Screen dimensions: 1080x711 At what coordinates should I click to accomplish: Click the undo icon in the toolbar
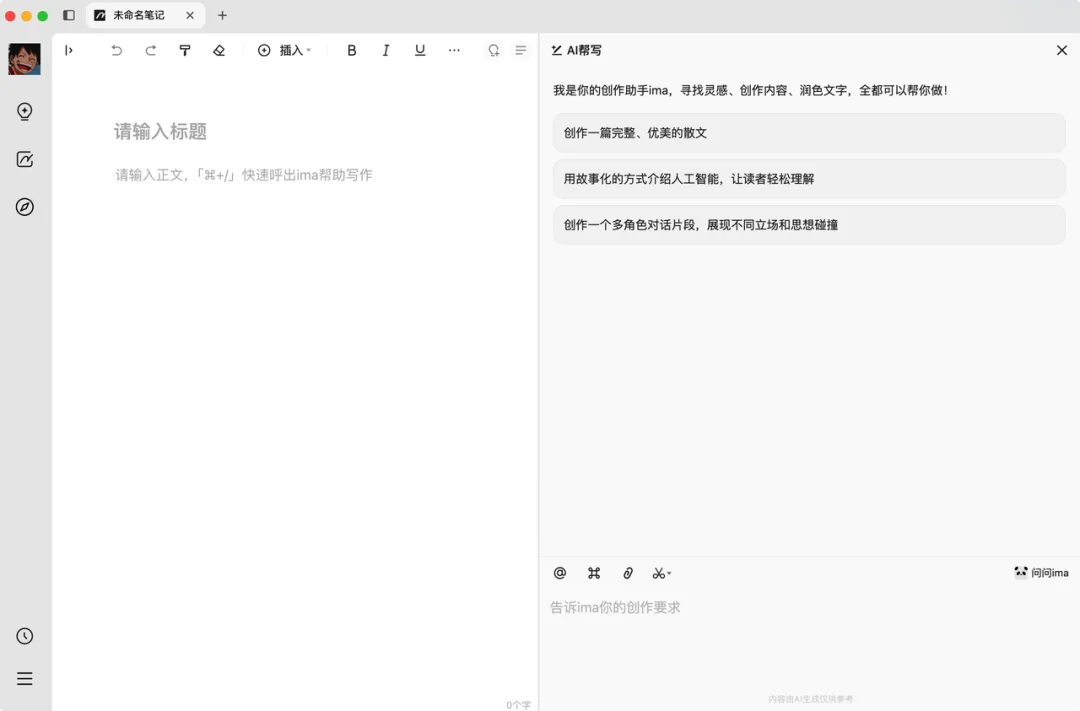point(116,50)
